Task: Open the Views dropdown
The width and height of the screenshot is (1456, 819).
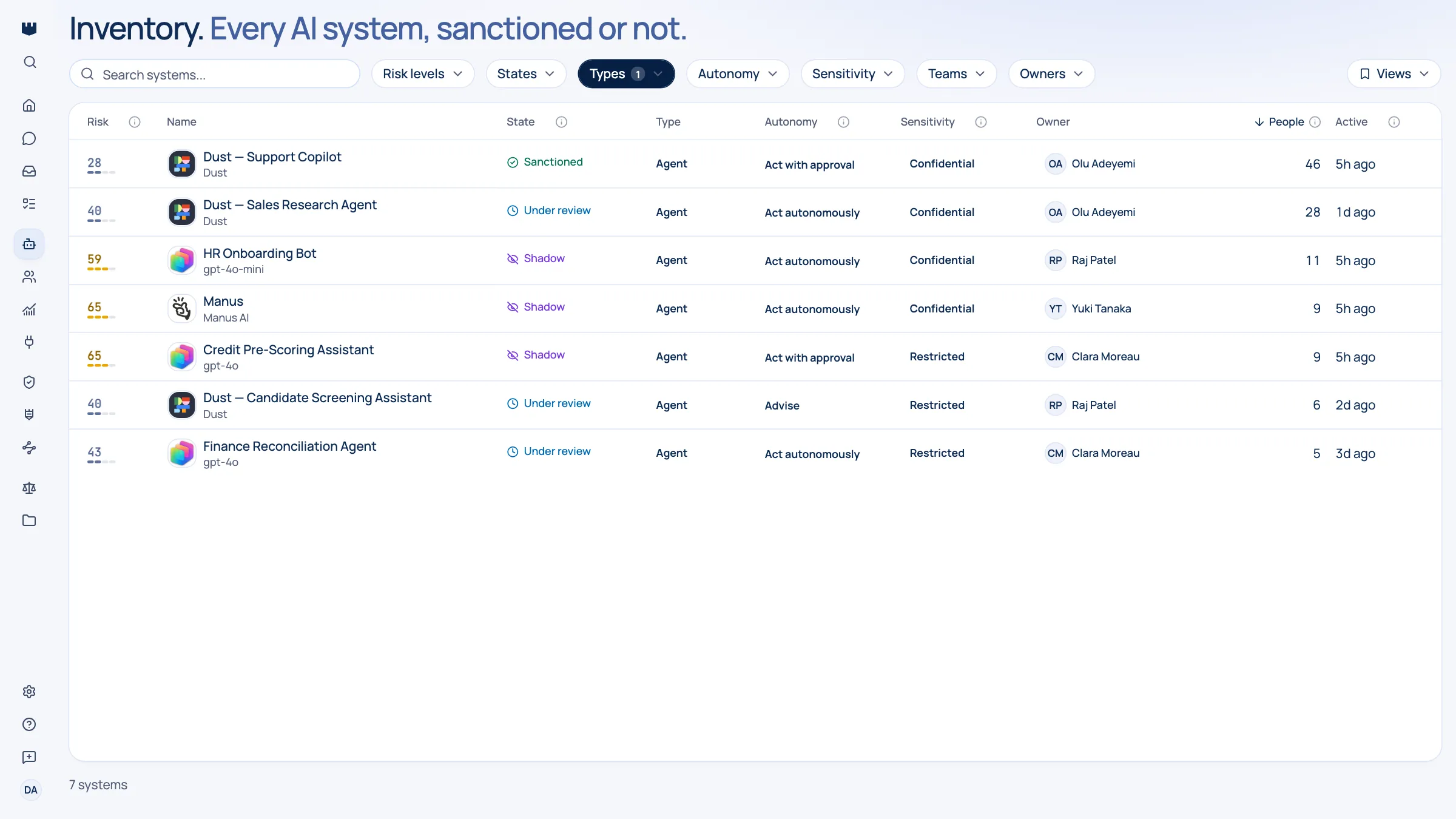Action: coord(1394,74)
